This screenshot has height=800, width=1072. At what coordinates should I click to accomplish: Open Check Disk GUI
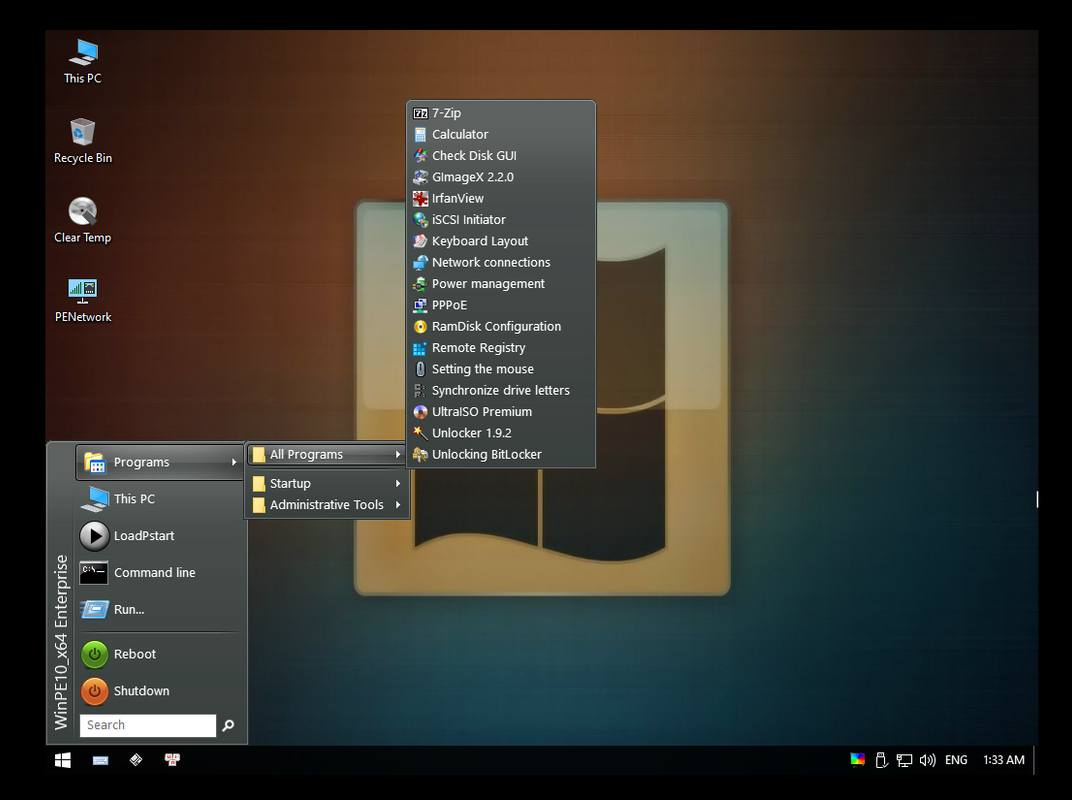pos(500,156)
